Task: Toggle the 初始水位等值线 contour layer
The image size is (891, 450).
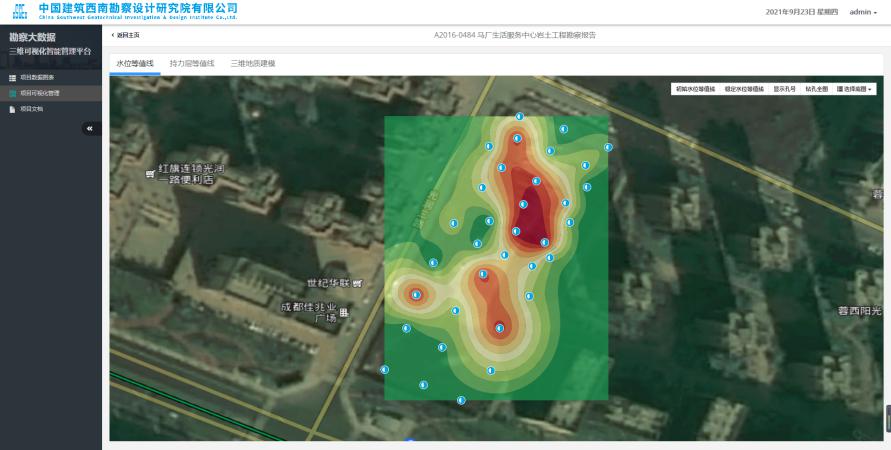Action: click(x=696, y=89)
